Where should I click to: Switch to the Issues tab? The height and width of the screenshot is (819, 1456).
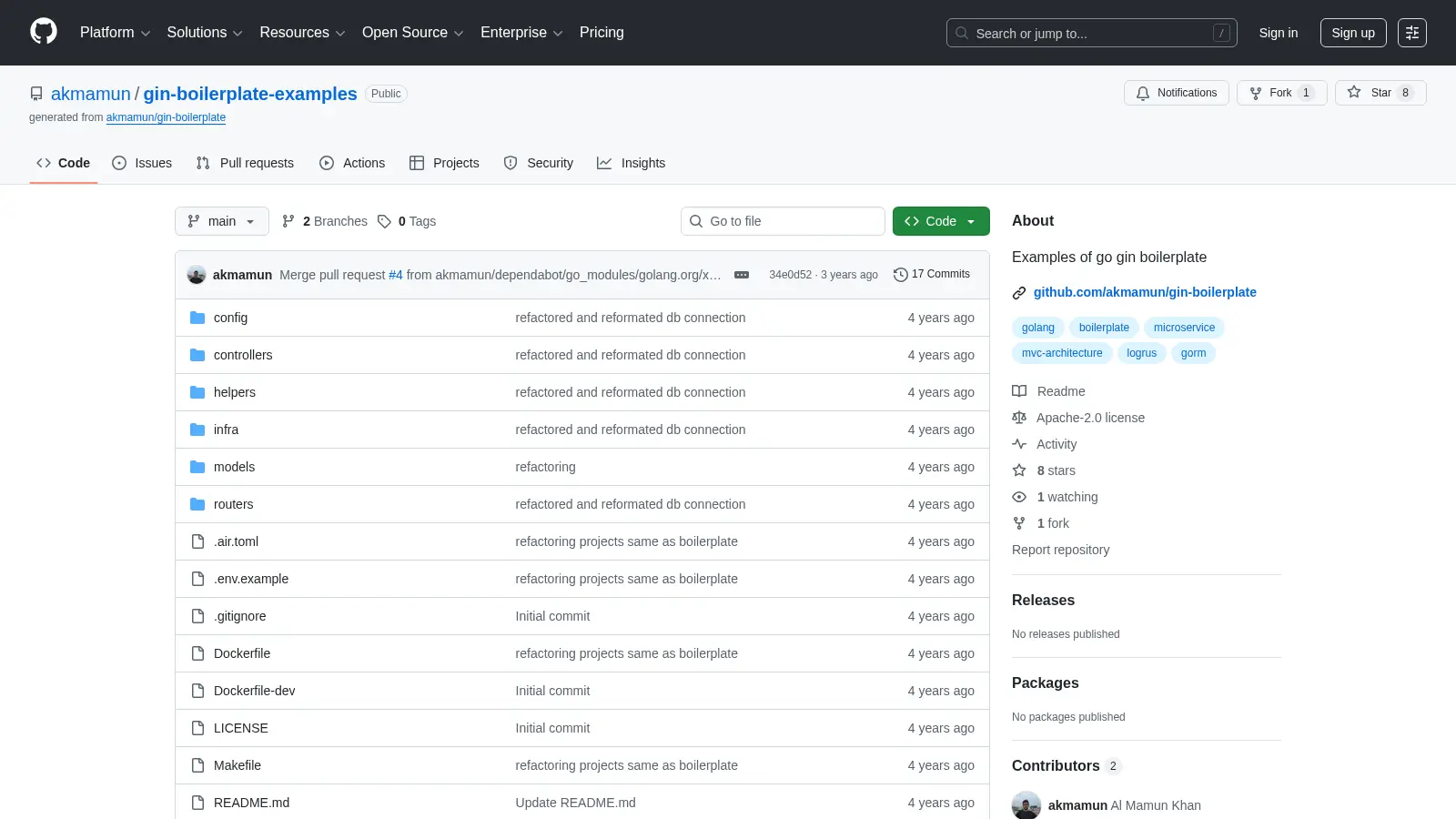(142, 163)
